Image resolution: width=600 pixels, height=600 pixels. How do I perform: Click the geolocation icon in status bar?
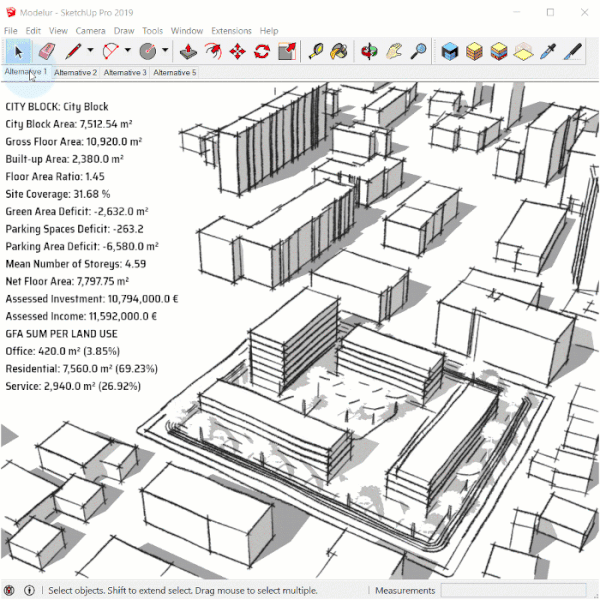pyautogui.click(x=9, y=590)
